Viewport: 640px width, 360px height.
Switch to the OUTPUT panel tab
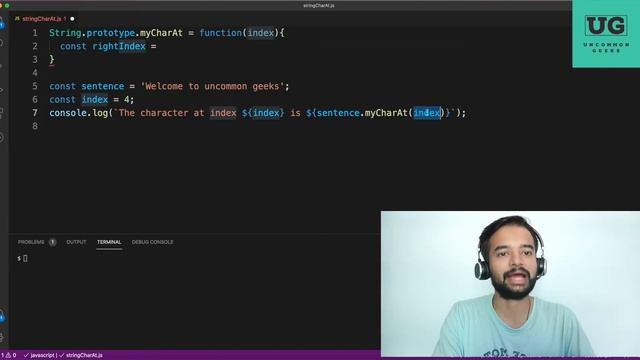[76, 242]
